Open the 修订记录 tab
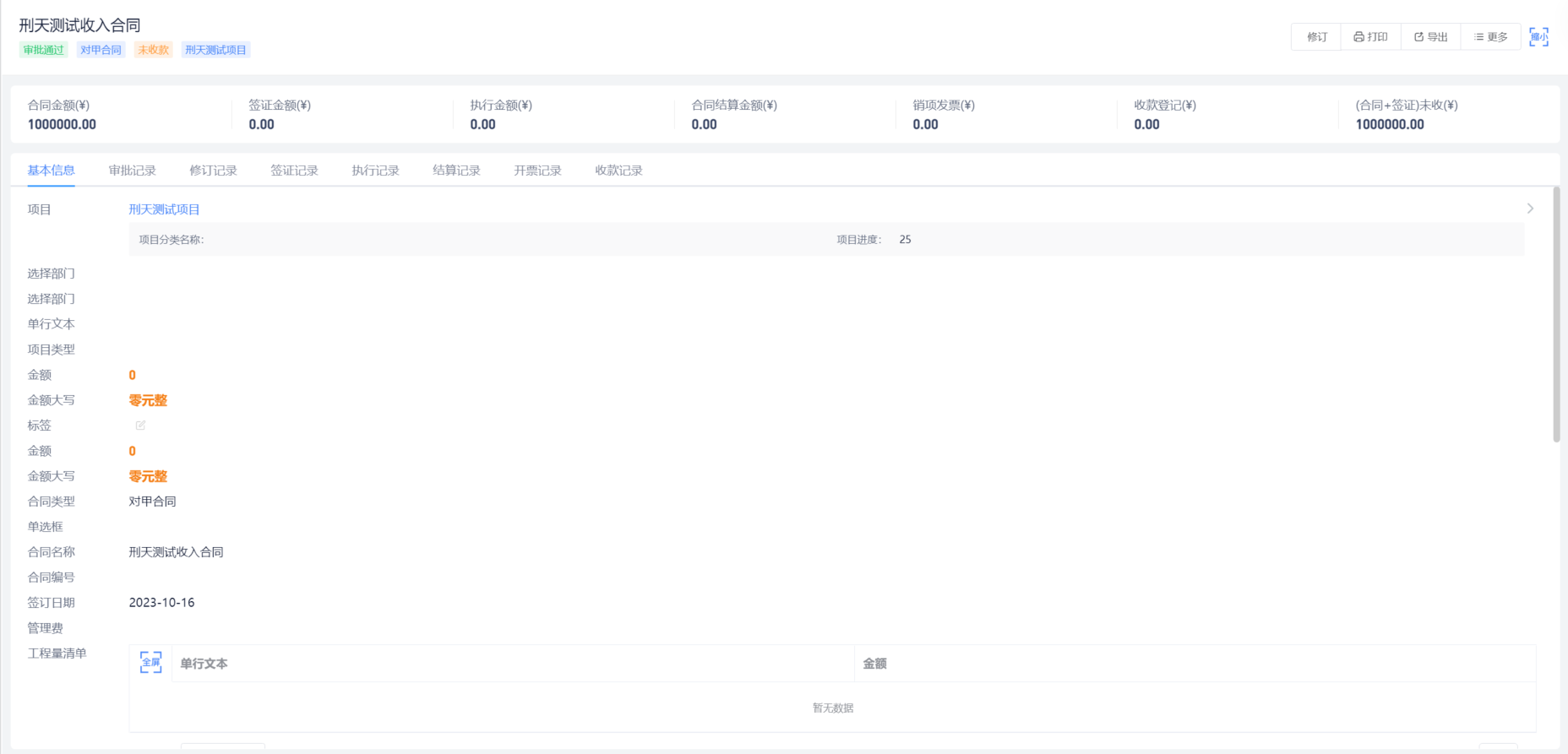Image resolution: width=1568 pixels, height=754 pixels. tap(213, 171)
